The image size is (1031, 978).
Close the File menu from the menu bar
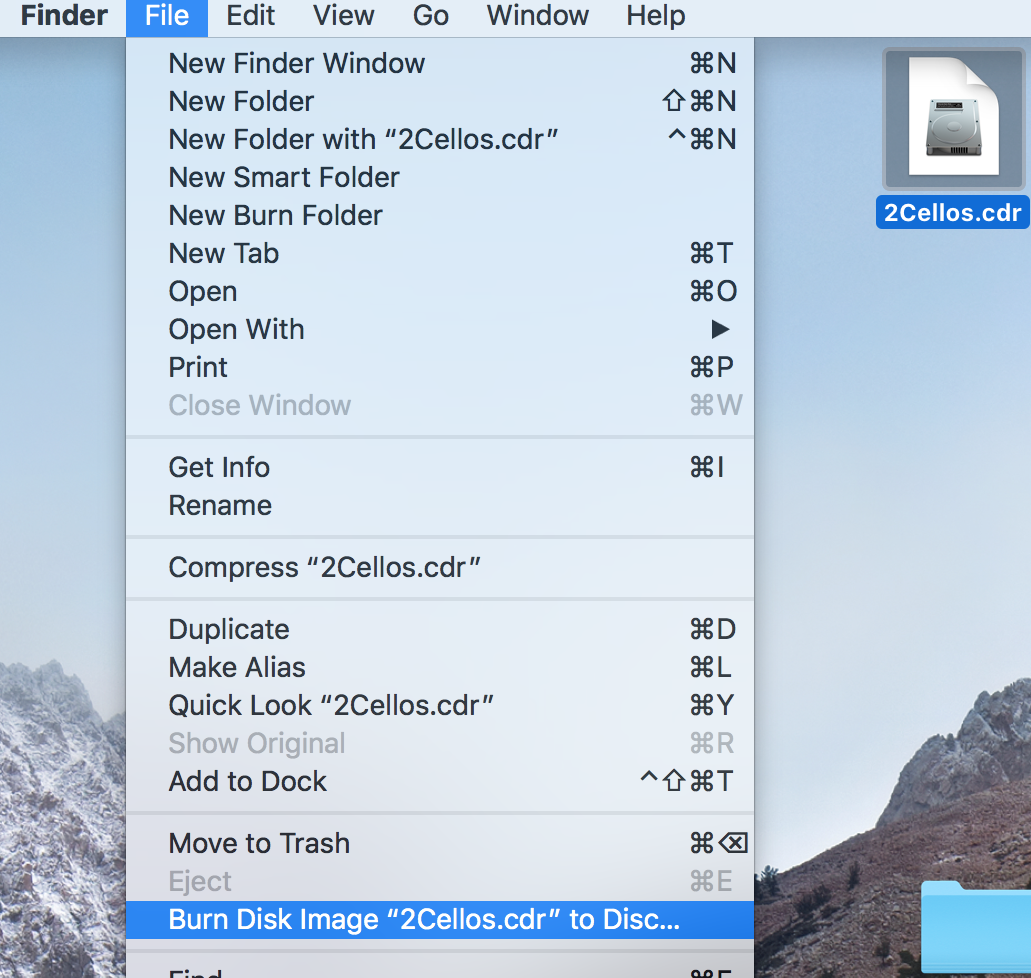click(x=167, y=16)
